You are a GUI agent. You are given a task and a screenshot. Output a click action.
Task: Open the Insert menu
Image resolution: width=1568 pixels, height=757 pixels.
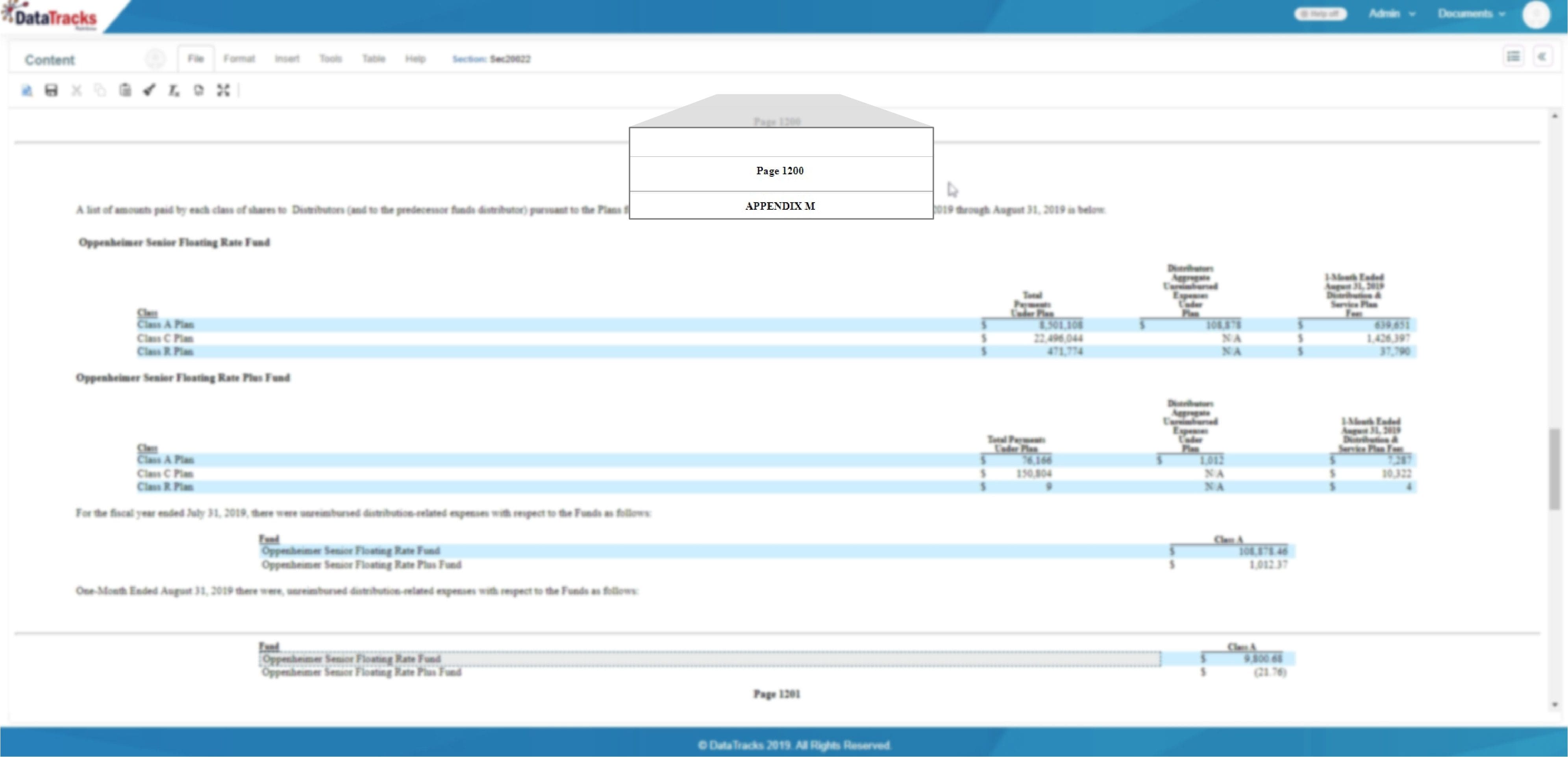pos(287,58)
